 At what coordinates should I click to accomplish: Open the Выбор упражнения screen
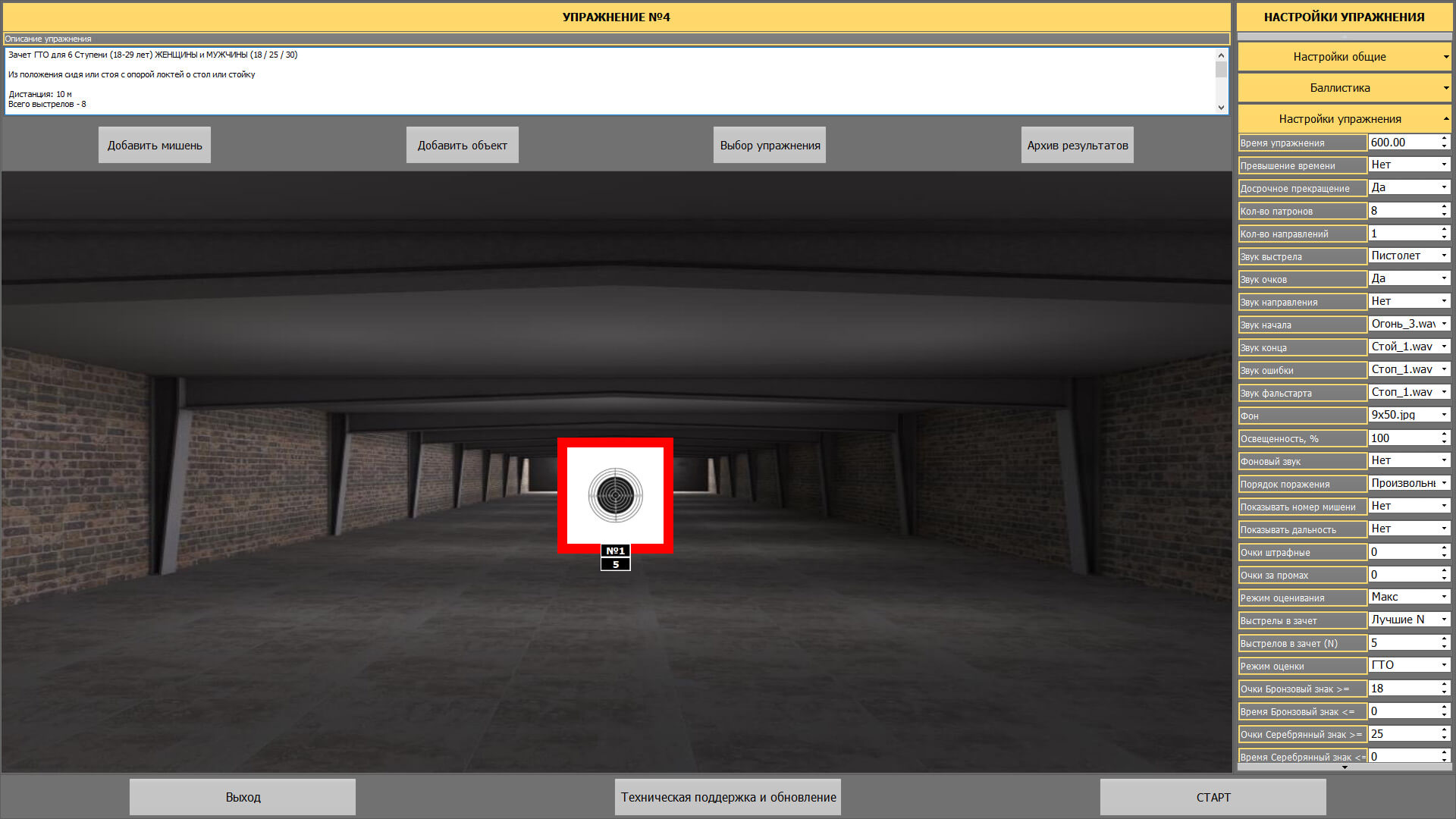pos(770,145)
